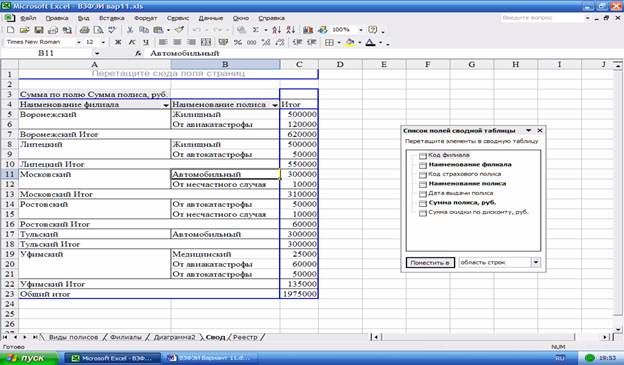Viewport: 624px width, 365px height.
Task: Sort ascending with the A-Z icon
Action: click(277, 30)
